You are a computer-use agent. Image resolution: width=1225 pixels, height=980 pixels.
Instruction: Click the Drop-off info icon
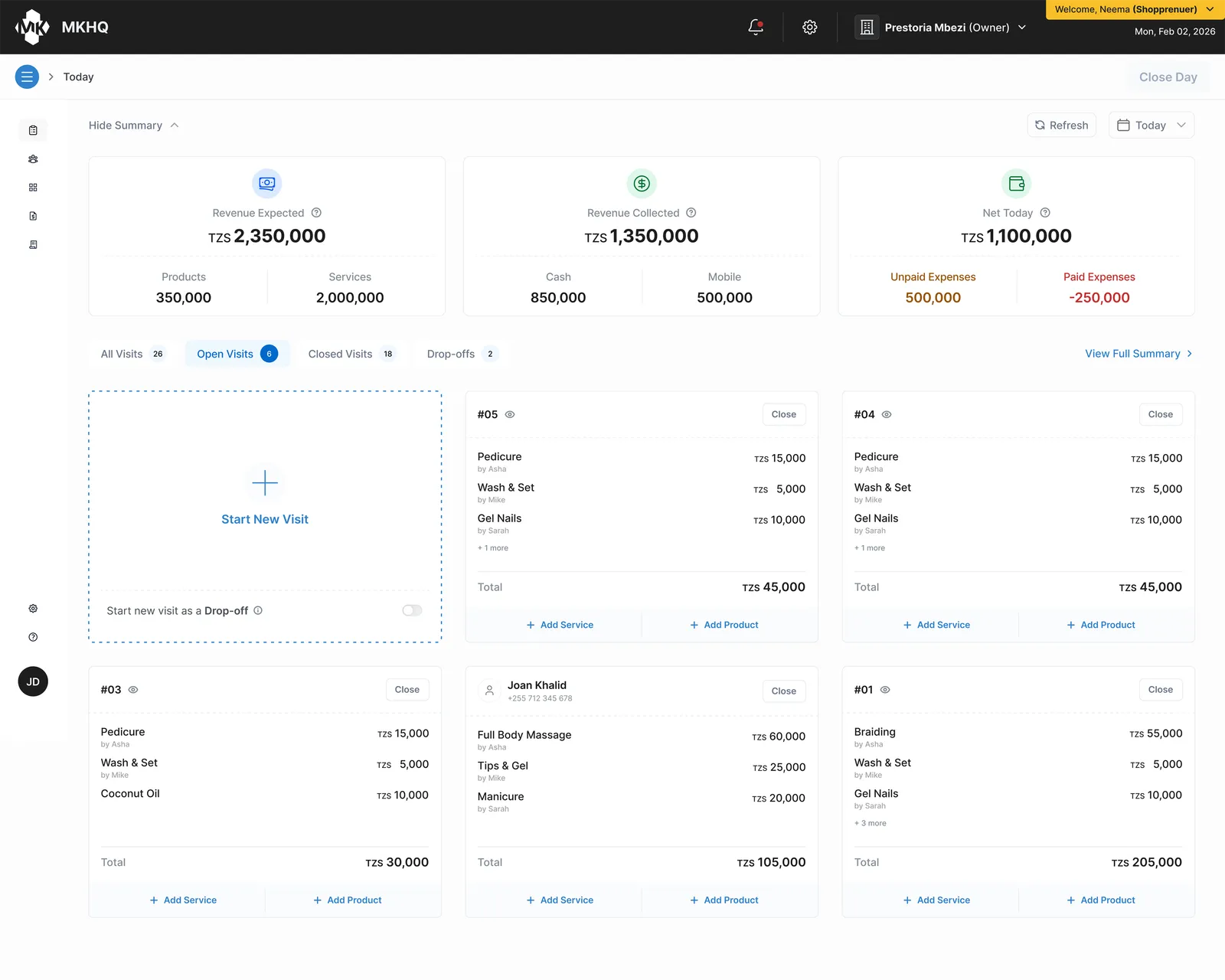(x=258, y=610)
